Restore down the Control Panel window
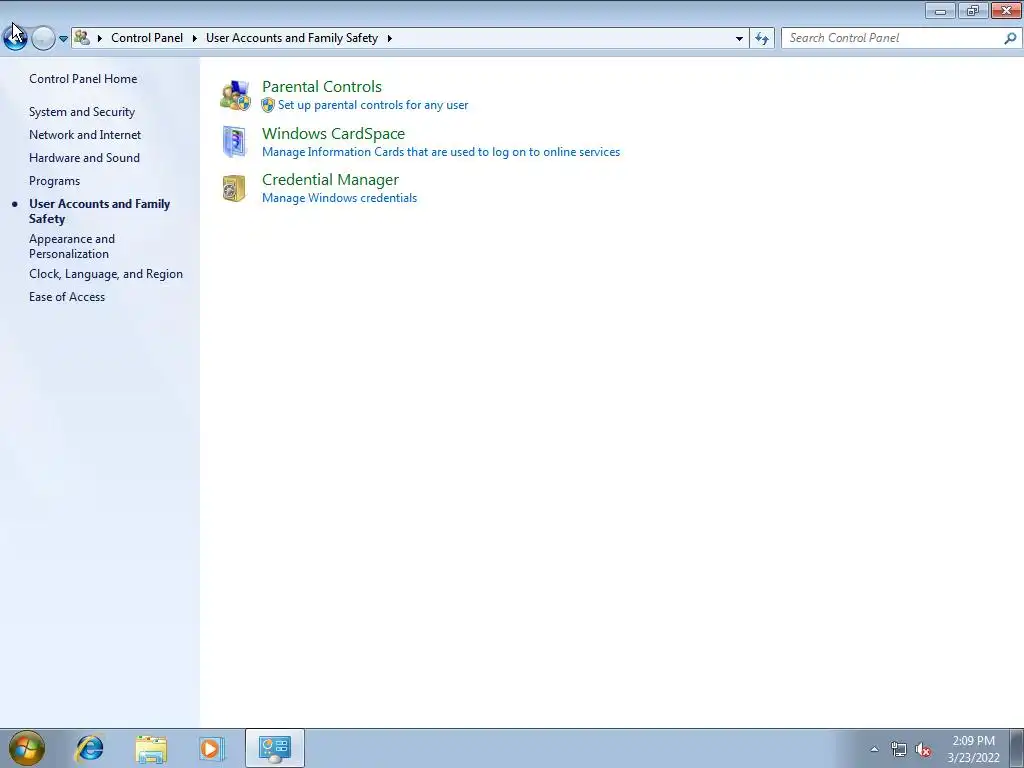This screenshot has width=1024, height=768. [973, 10]
